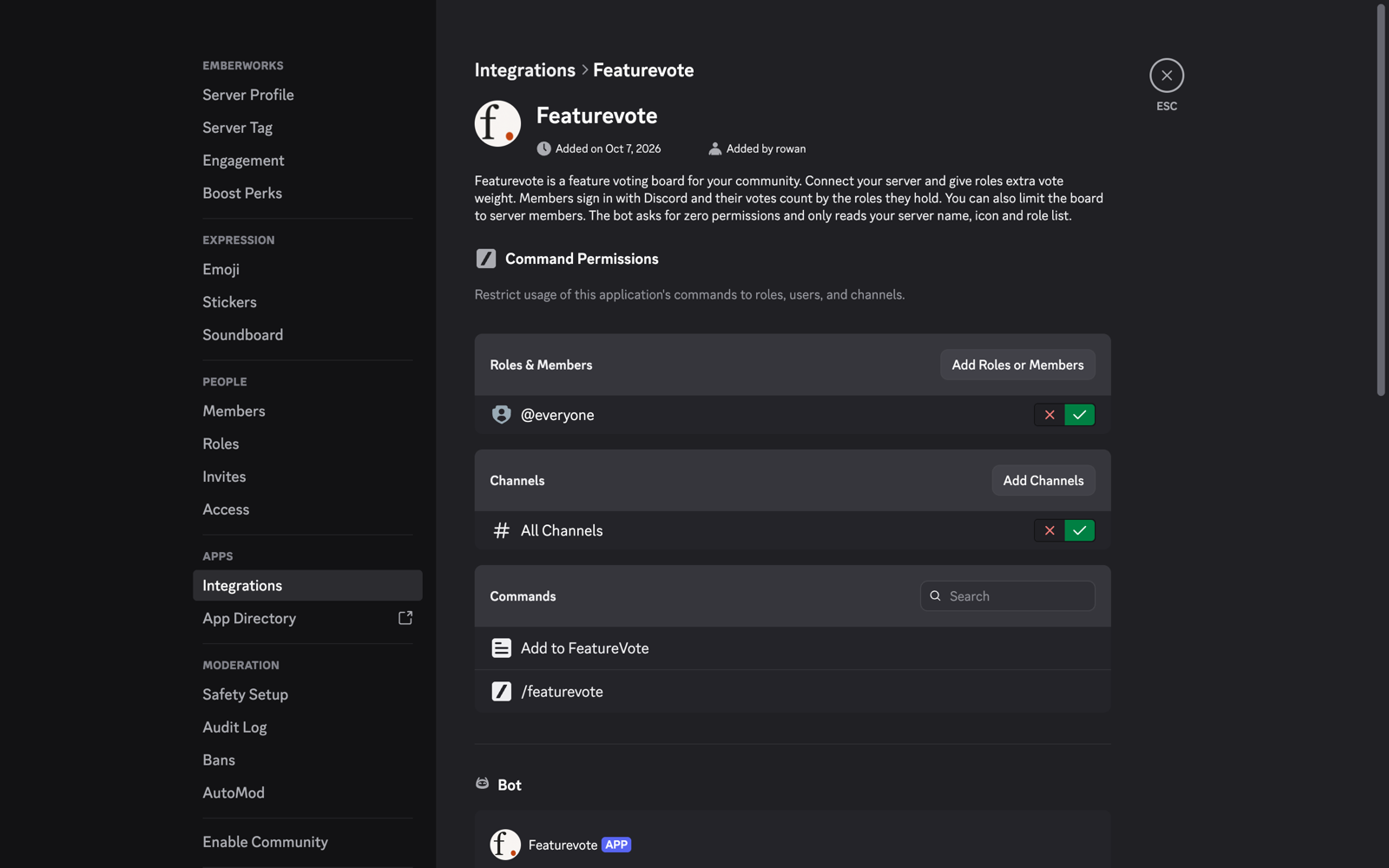Click the Add Channels button
Image resolution: width=1389 pixels, height=868 pixels.
(x=1043, y=480)
